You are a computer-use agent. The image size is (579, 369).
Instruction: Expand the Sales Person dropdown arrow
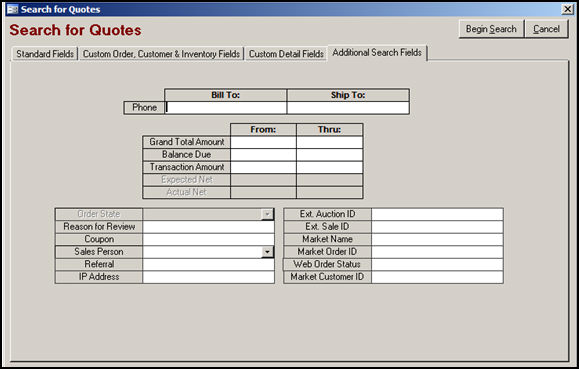coord(267,252)
